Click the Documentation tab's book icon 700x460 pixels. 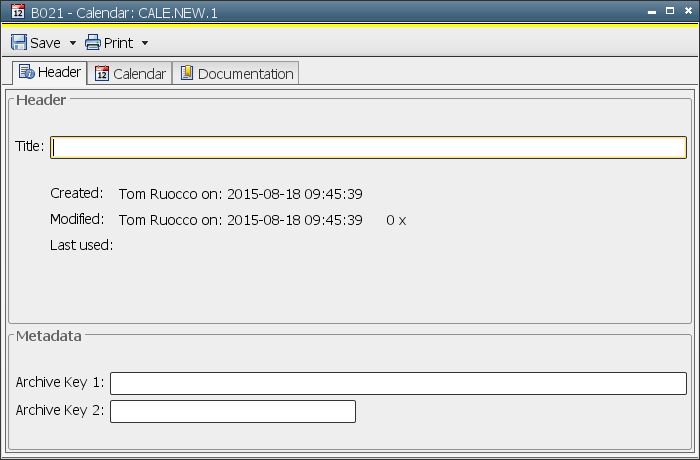click(186, 73)
